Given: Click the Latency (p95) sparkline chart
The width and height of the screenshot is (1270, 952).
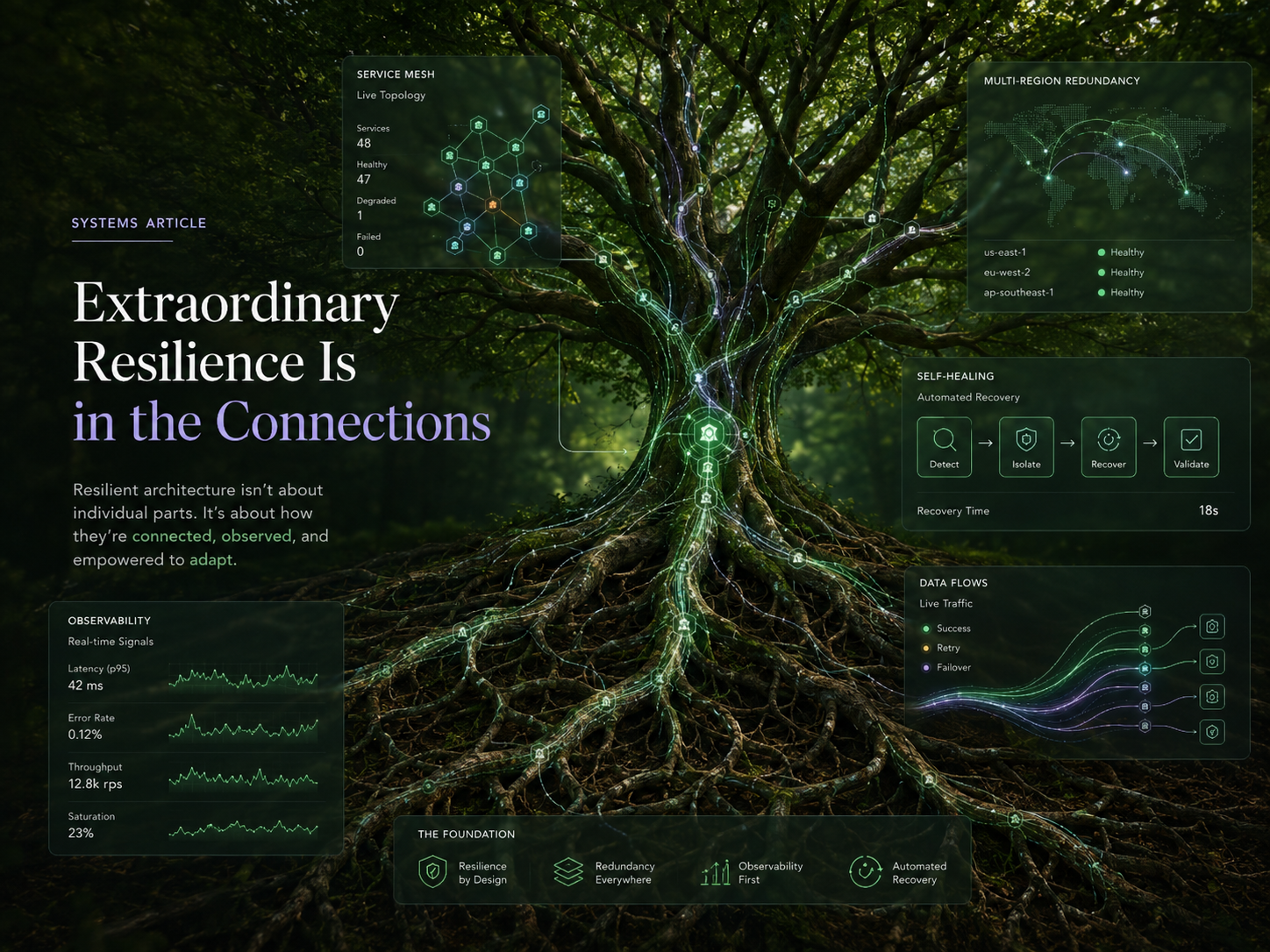Looking at the screenshot, I should click(x=243, y=678).
